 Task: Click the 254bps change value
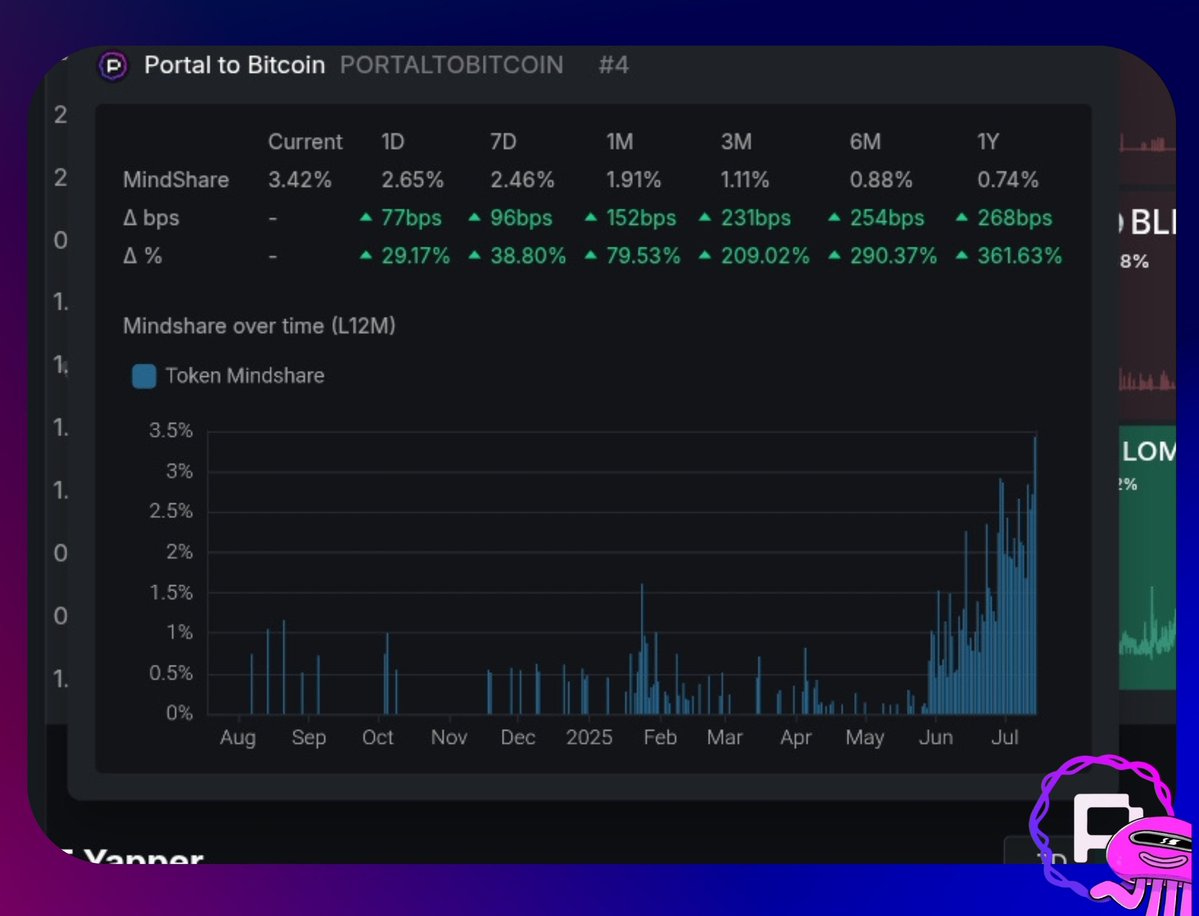point(887,218)
